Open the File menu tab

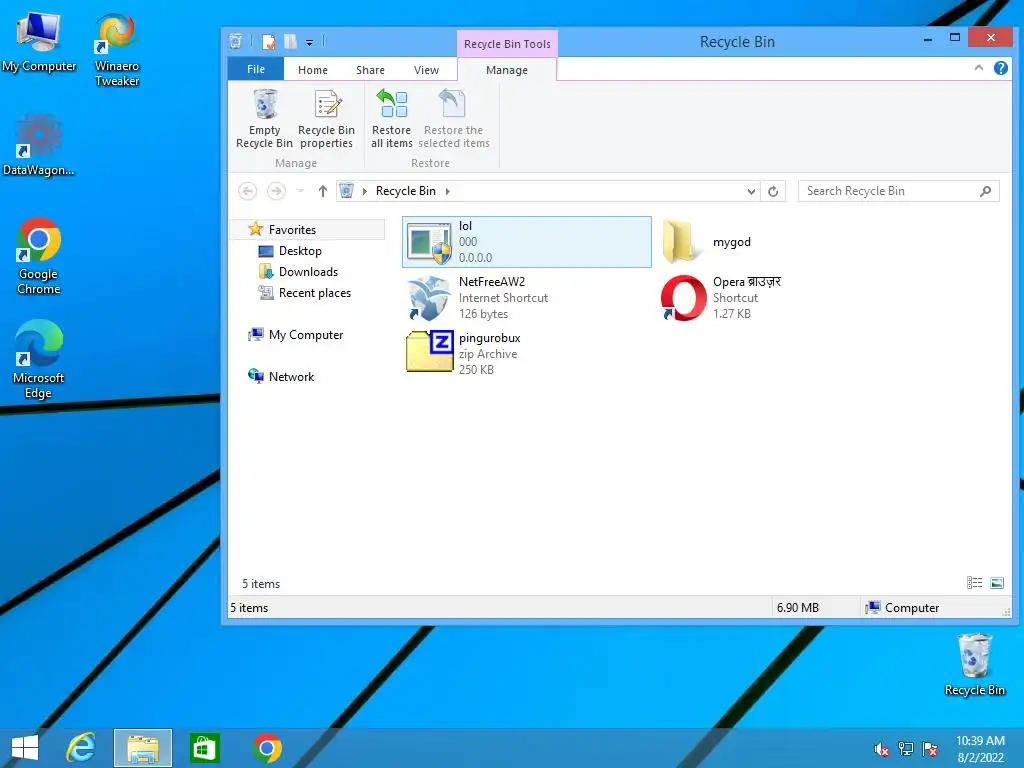click(x=256, y=69)
